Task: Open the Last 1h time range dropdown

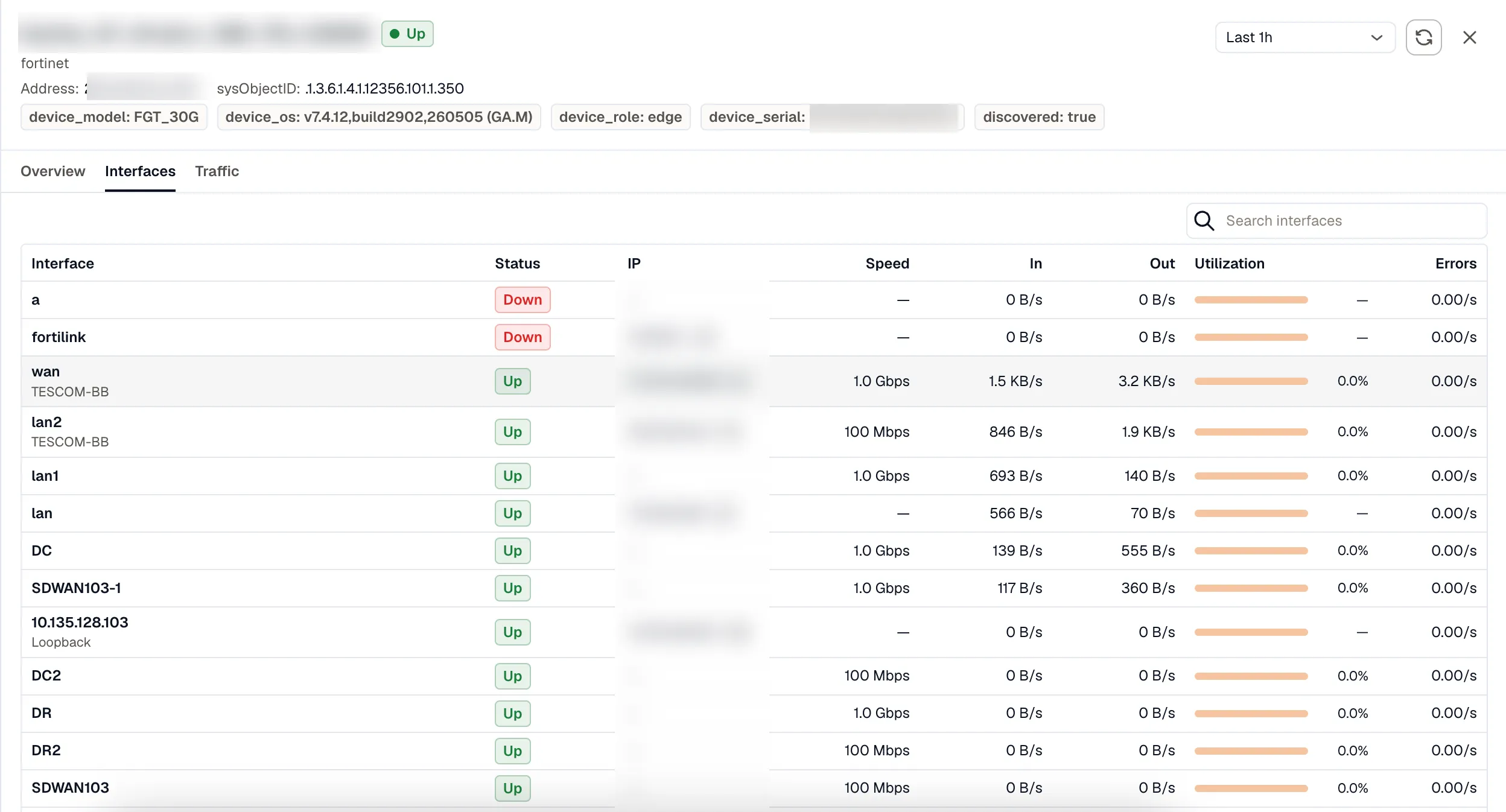Action: click(1304, 37)
